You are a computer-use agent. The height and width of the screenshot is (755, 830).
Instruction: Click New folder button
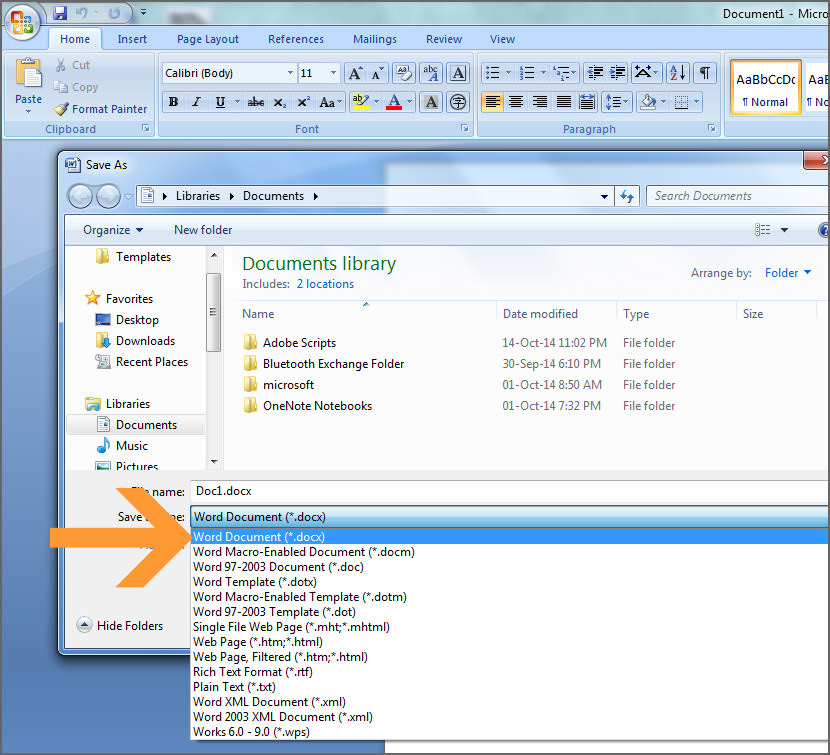(x=203, y=230)
